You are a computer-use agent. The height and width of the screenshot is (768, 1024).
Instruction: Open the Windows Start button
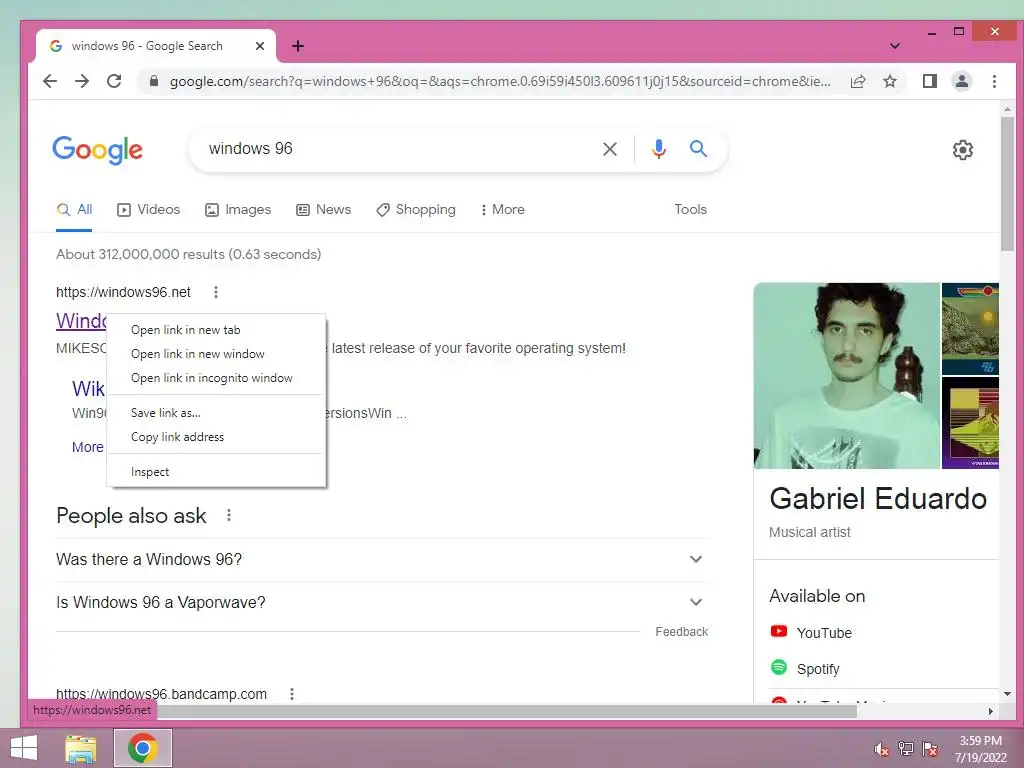tap(24, 748)
